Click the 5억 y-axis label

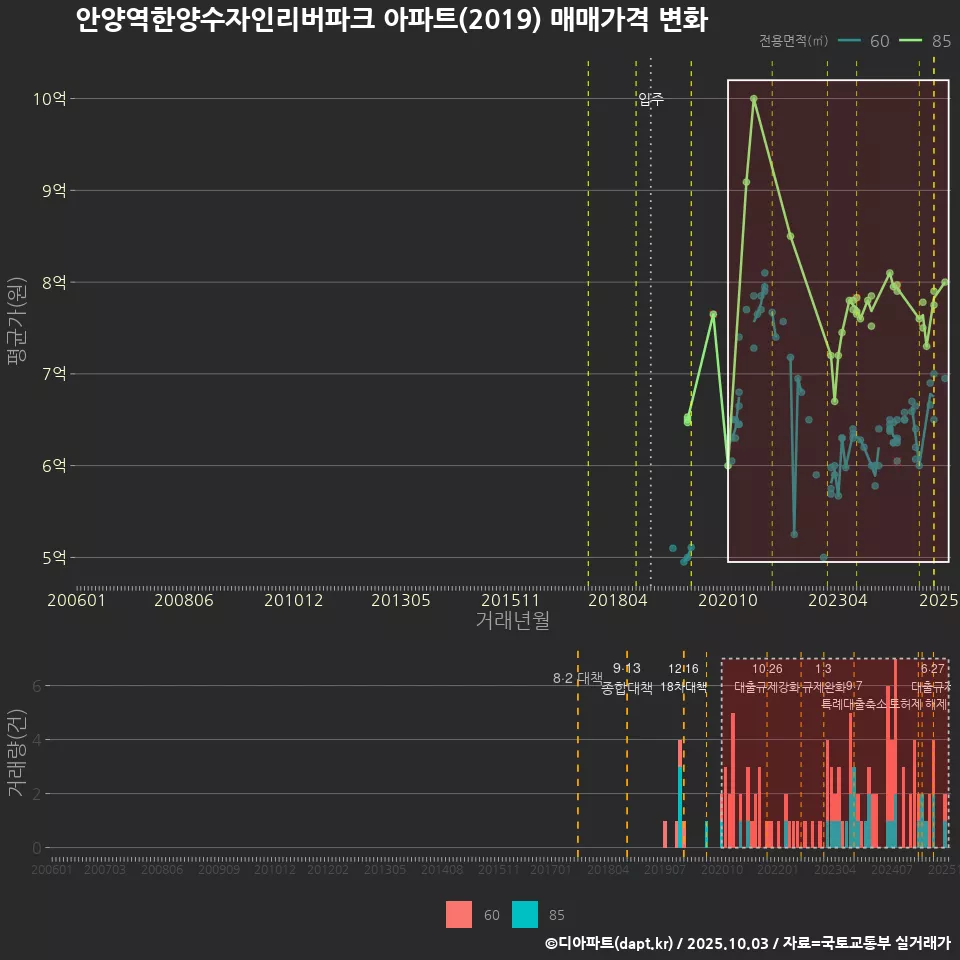pos(53,557)
